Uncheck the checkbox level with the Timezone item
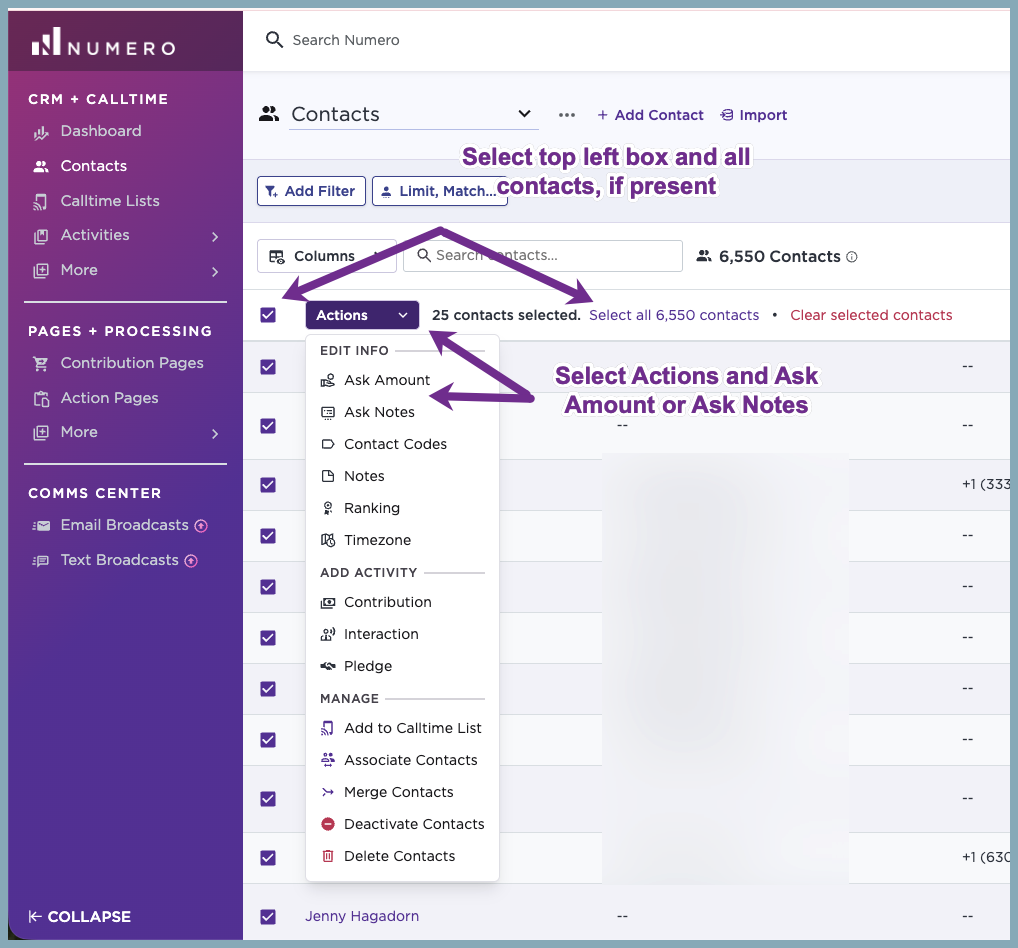 (x=268, y=536)
